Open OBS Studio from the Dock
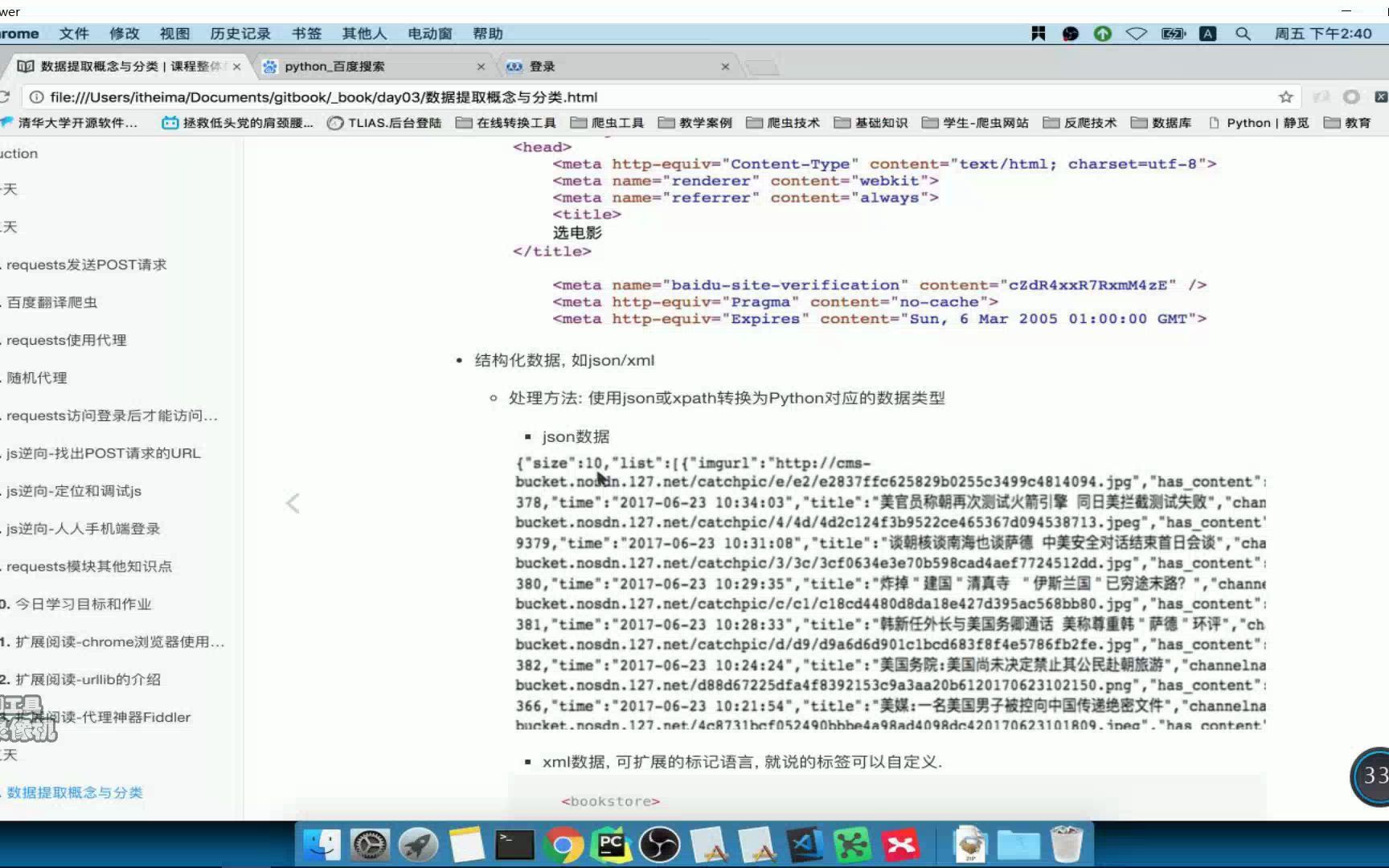 tap(660, 845)
